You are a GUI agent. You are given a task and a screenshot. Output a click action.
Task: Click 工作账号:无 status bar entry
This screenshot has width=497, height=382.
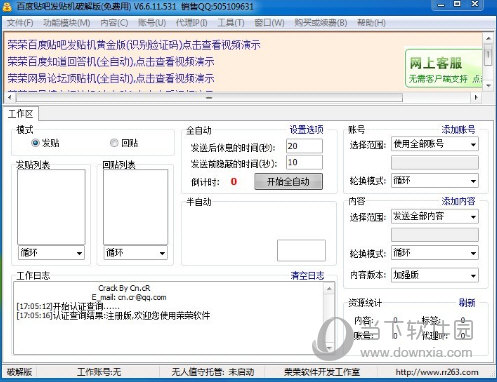coord(99,372)
